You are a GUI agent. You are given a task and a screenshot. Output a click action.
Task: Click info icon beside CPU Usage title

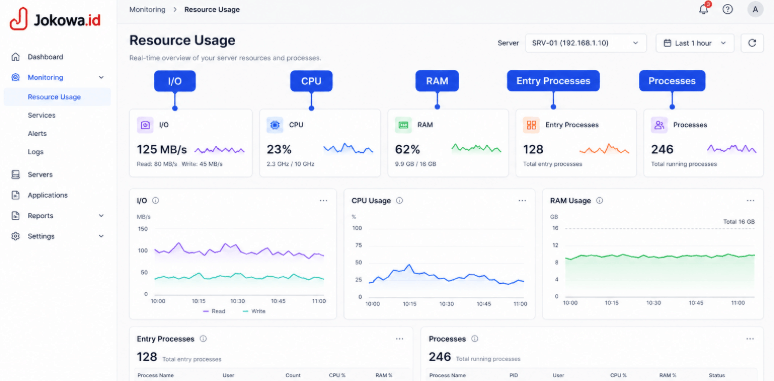tap(399, 201)
